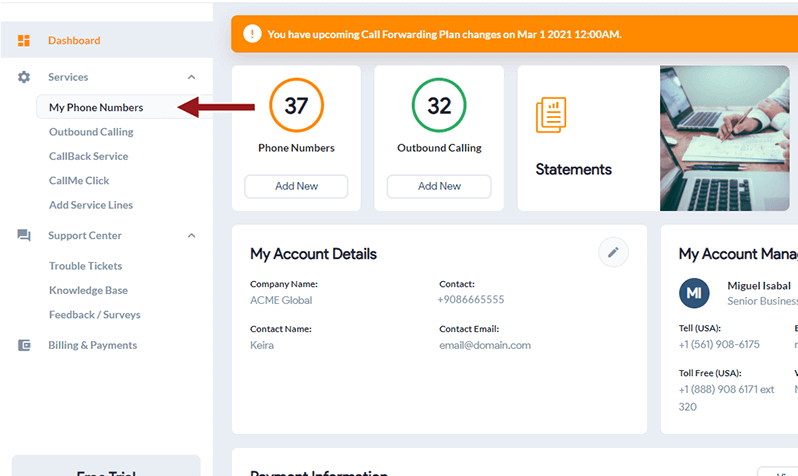Image resolution: width=798 pixels, height=476 pixels.
Task: Click the Outbound Calling card label
Action: pyautogui.click(x=439, y=148)
